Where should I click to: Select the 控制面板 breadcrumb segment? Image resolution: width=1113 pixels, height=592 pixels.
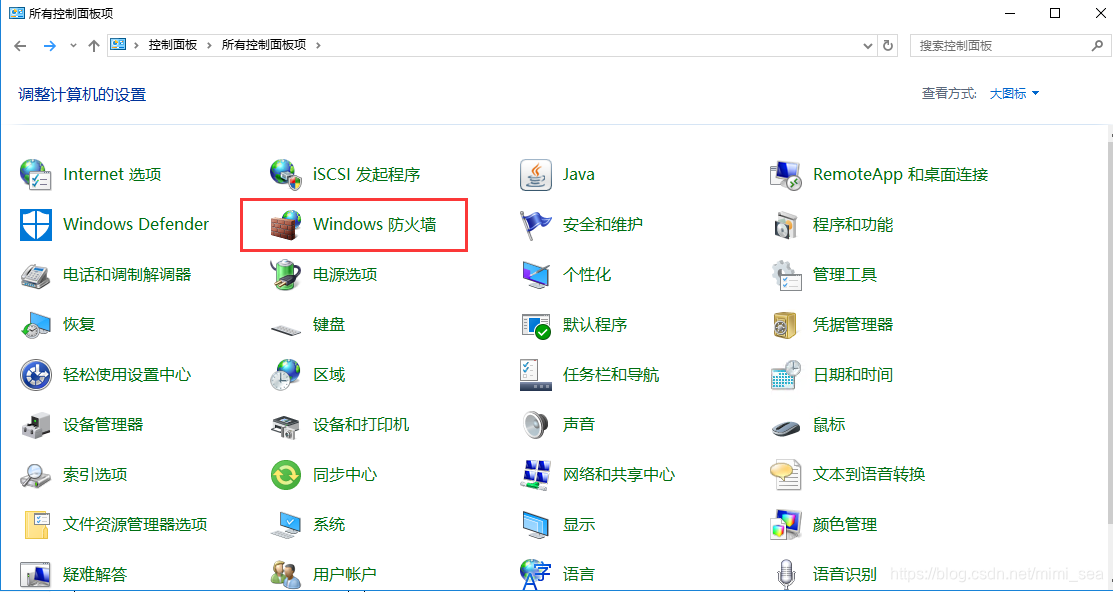coord(172,45)
